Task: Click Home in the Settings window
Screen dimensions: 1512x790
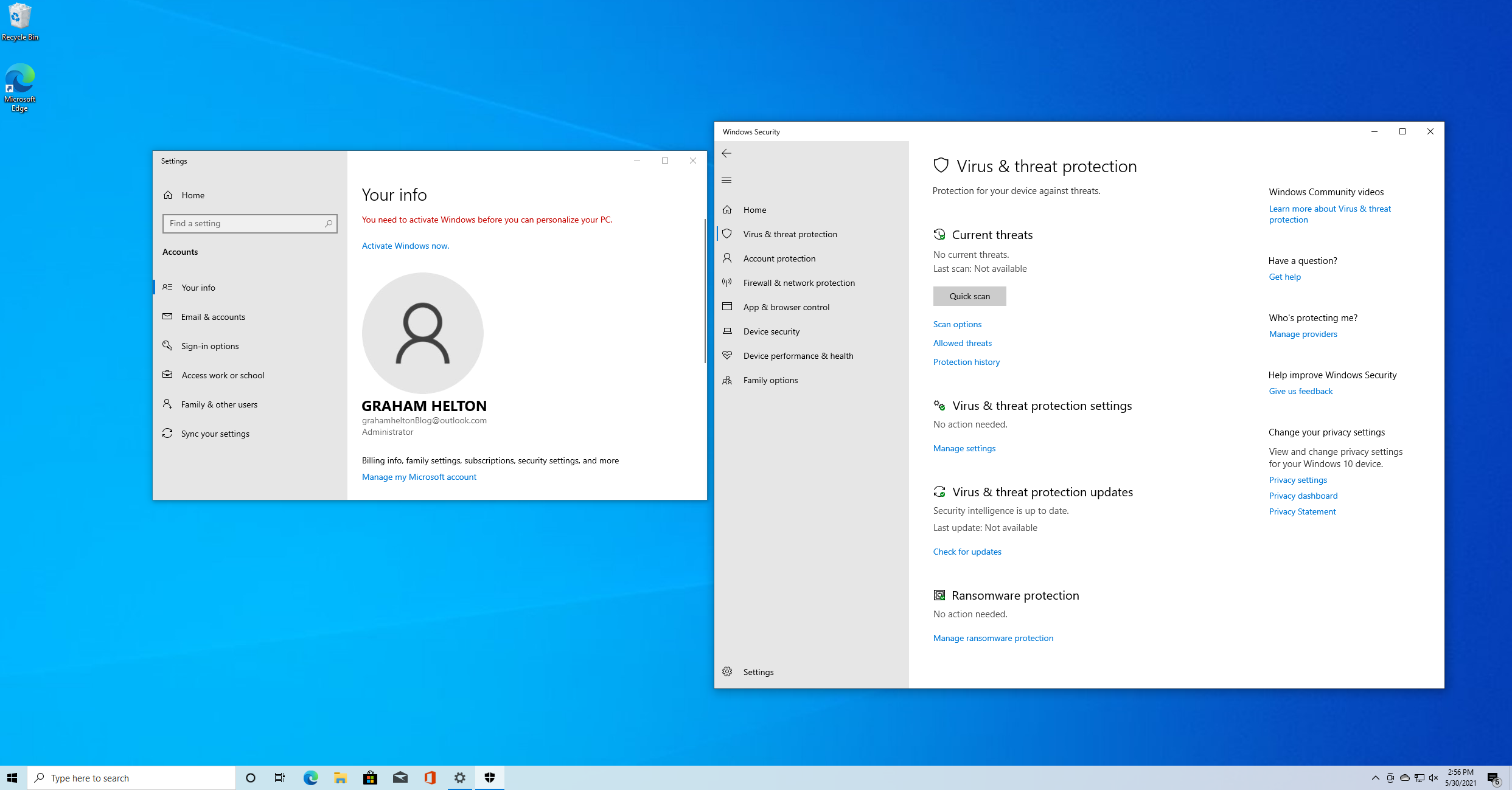Action: pos(249,195)
